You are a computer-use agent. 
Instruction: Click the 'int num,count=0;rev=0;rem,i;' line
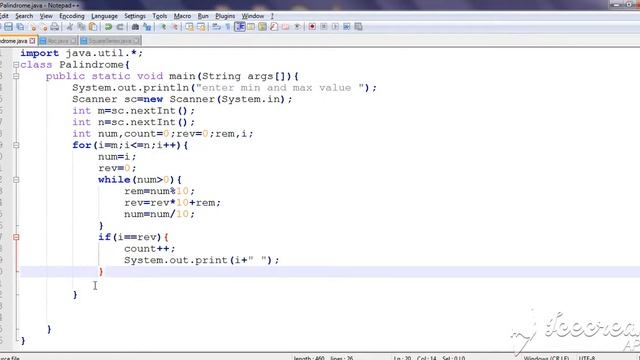pos(162,133)
